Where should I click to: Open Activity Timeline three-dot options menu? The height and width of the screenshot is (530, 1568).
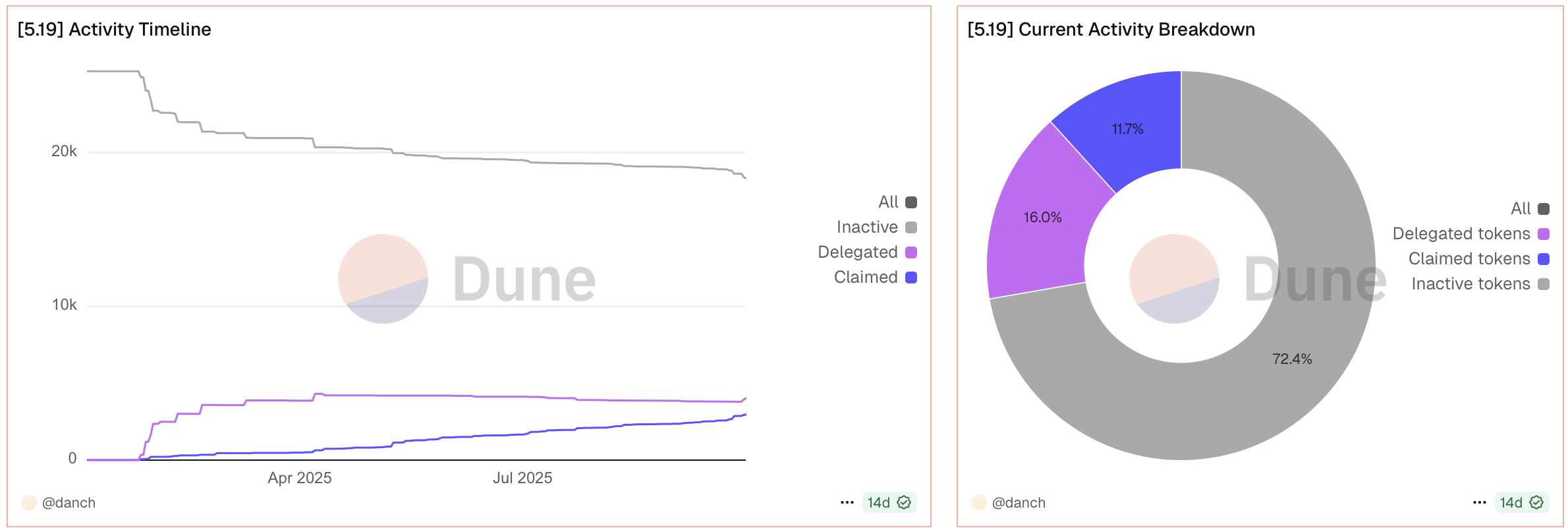coord(847,502)
